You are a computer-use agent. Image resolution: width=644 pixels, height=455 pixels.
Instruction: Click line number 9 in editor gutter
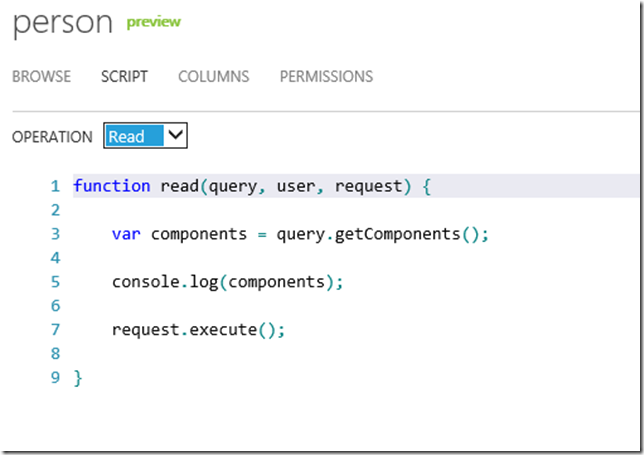(x=55, y=377)
